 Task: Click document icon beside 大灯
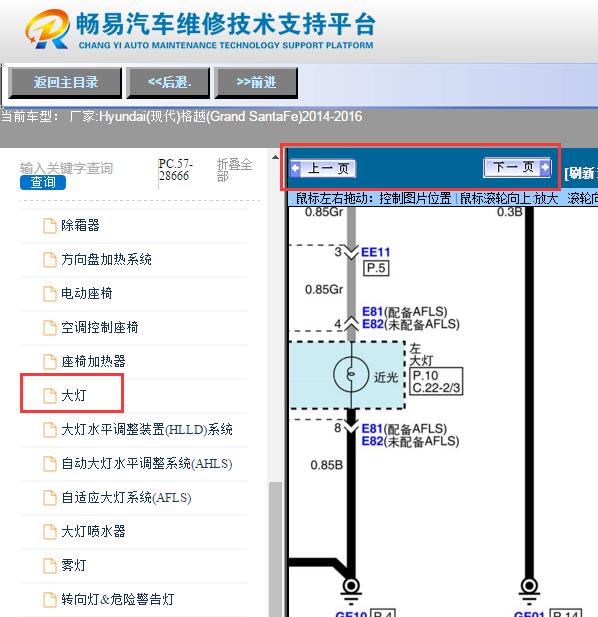coord(50,395)
